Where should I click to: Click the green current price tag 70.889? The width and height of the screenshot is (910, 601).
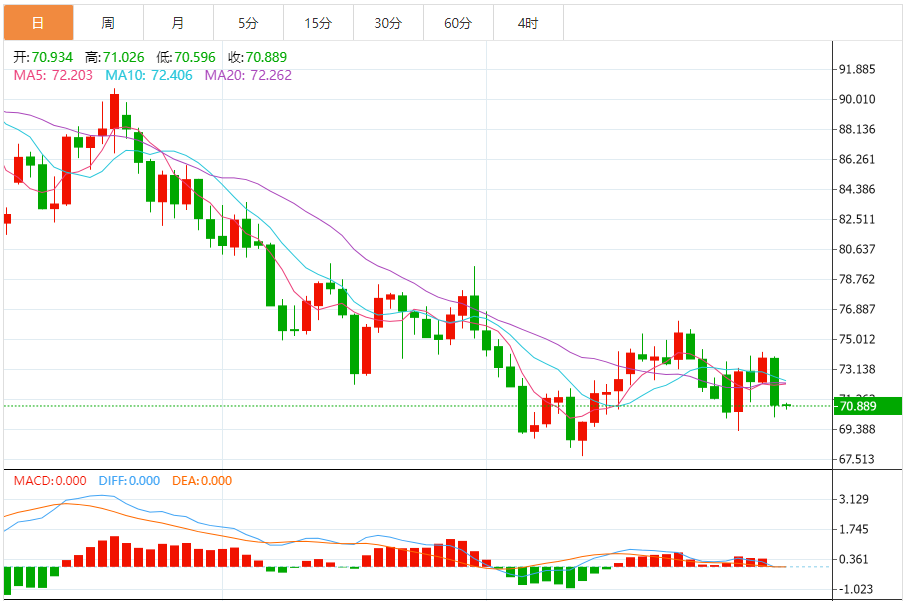(x=868, y=406)
